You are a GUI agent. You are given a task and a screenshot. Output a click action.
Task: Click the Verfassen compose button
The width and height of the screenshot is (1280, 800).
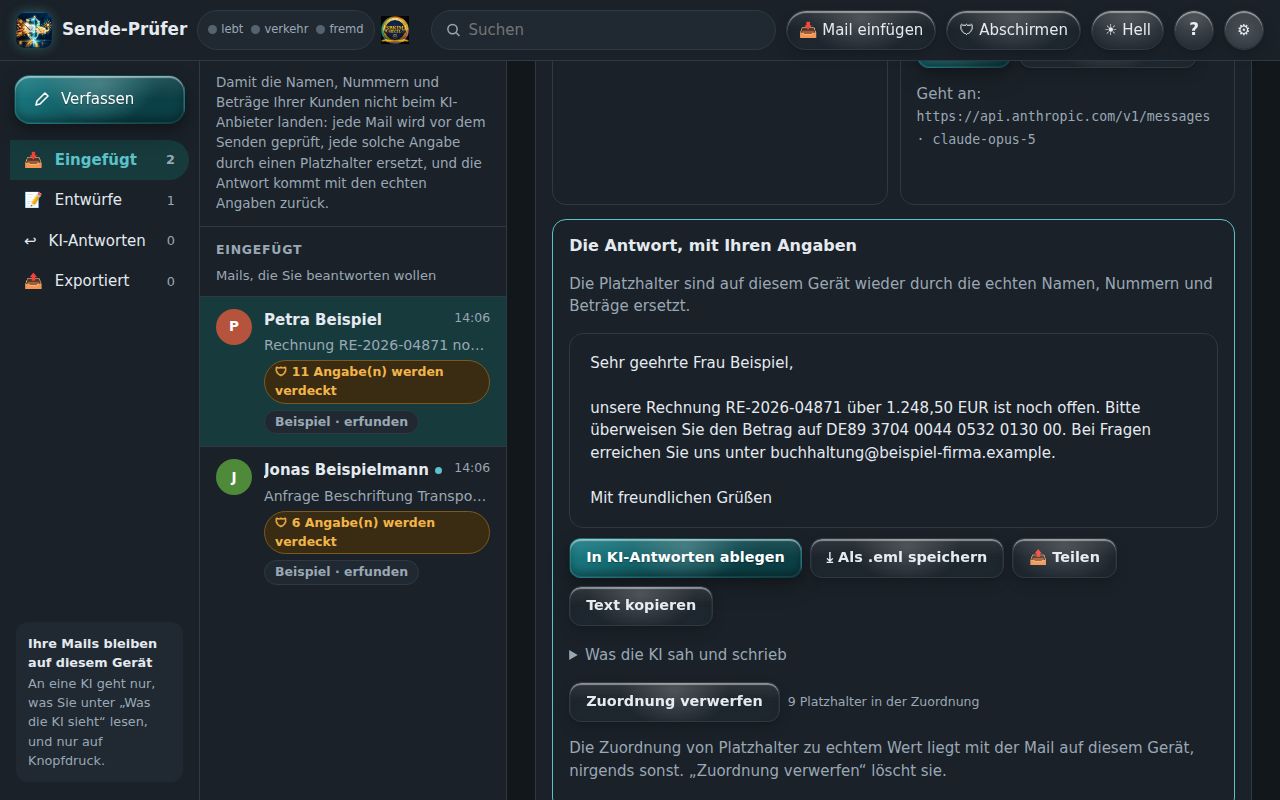(99, 99)
